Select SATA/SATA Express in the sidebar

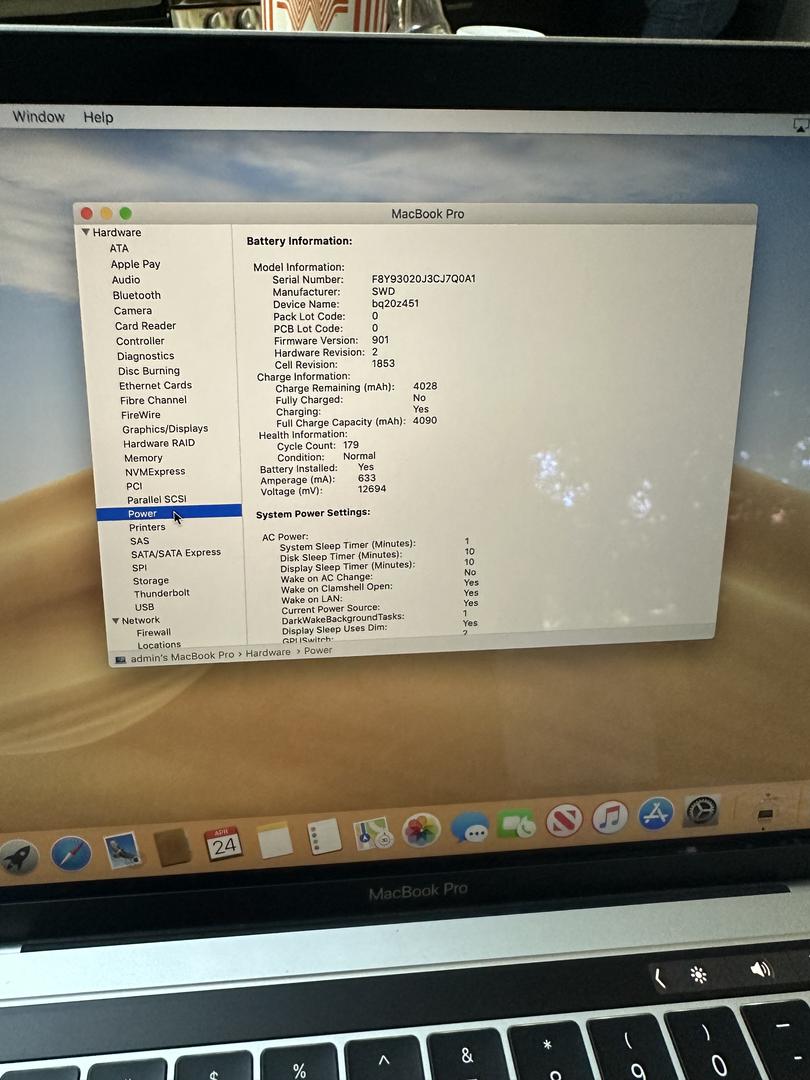[176, 553]
